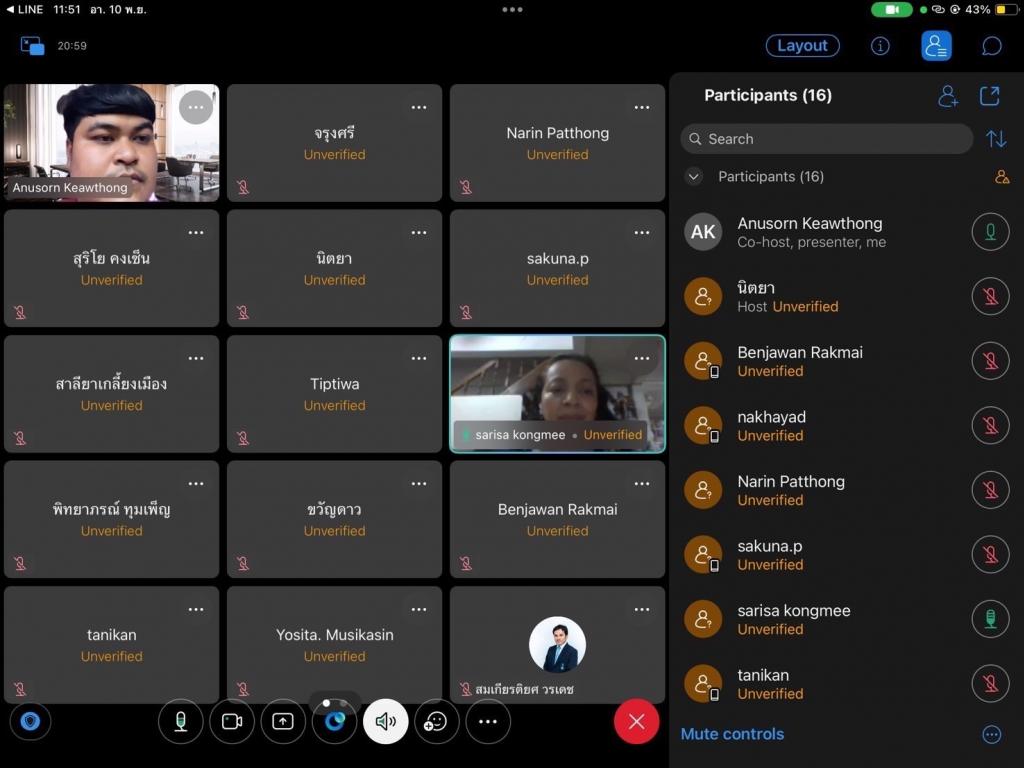Open options for Benjawan Rakmai tile
The height and width of the screenshot is (768, 1024).
point(642,483)
